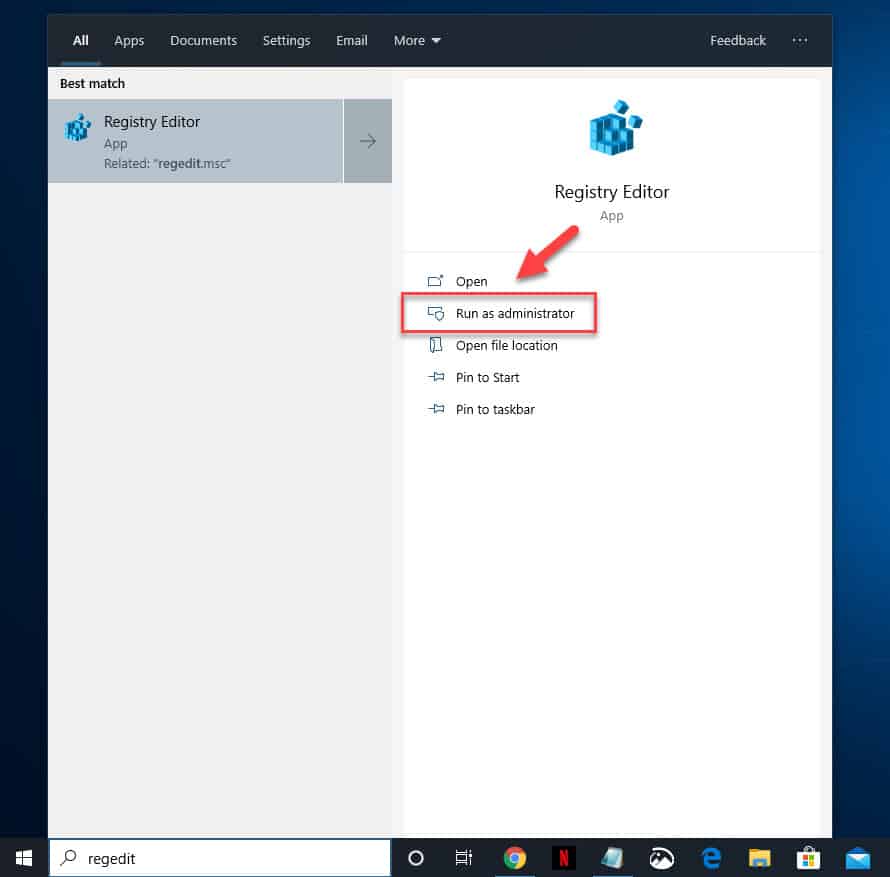The height and width of the screenshot is (877, 890).
Task: Switch to the Email search tab
Action: coord(351,41)
